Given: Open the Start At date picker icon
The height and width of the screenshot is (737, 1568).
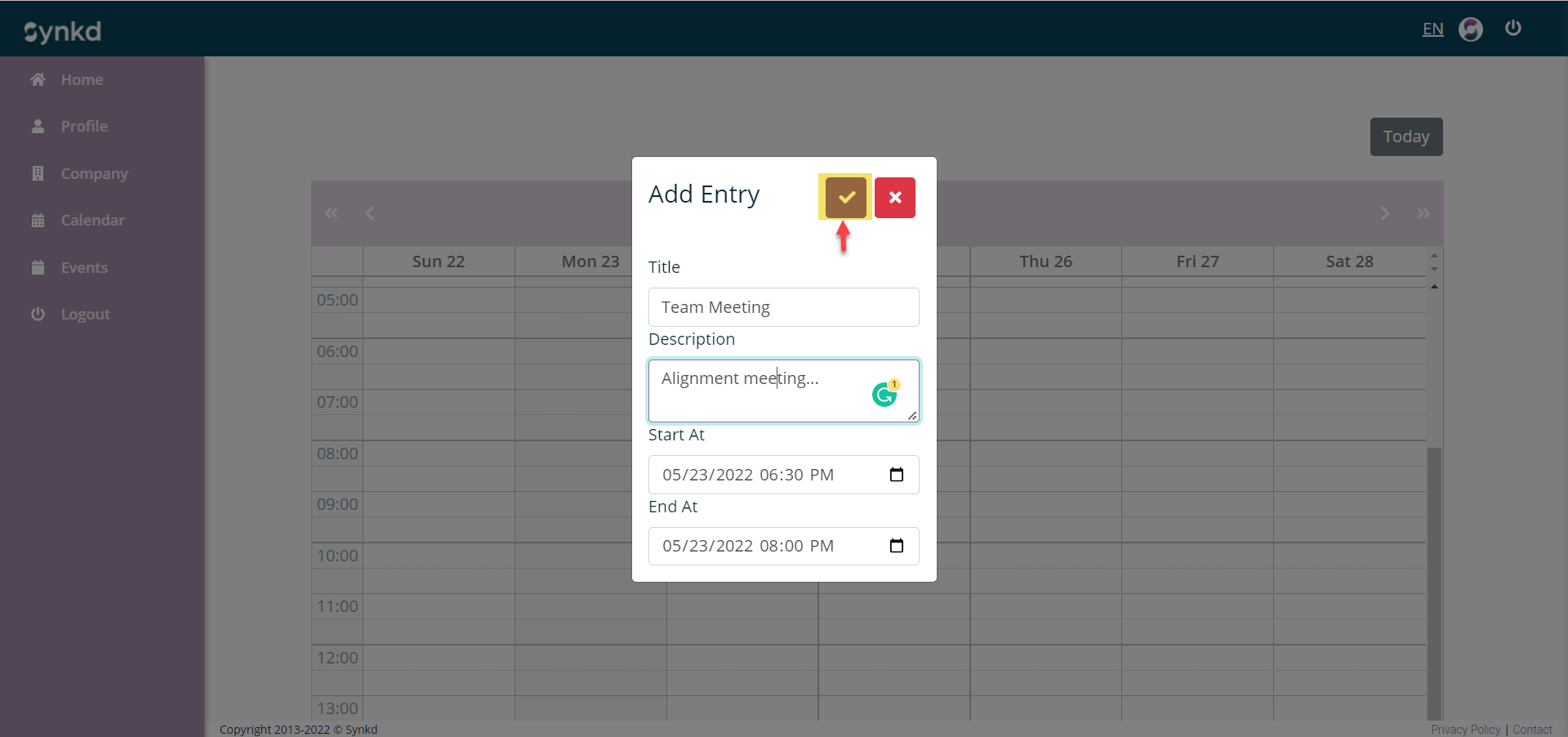Looking at the screenshot, I should point(896,475).
